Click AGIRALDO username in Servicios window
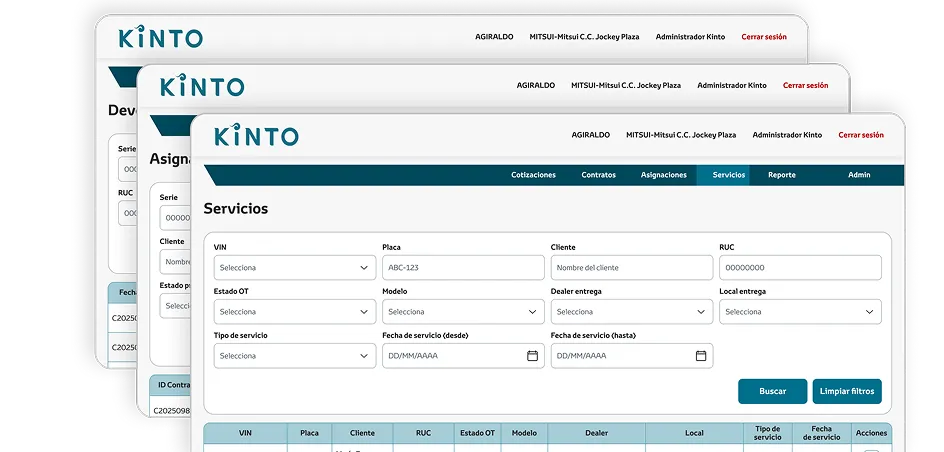The height and width of the screenshot is (452, 944). point(591,135)
